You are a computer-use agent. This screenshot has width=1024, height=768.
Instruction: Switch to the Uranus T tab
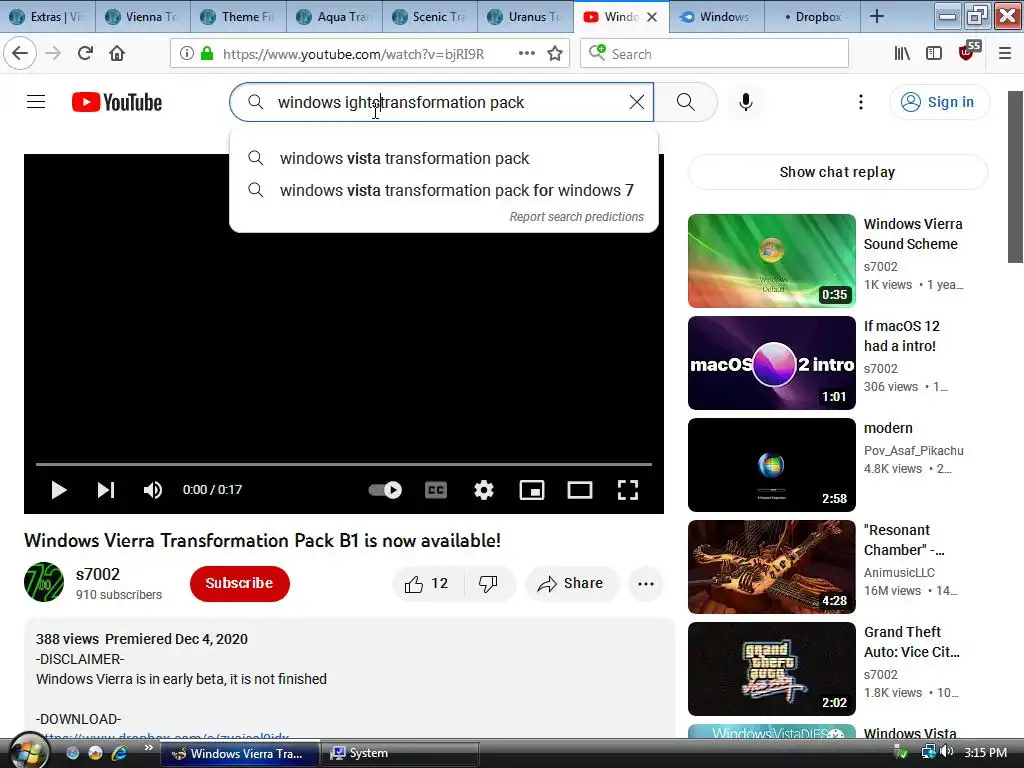click(x=525, y=17)
